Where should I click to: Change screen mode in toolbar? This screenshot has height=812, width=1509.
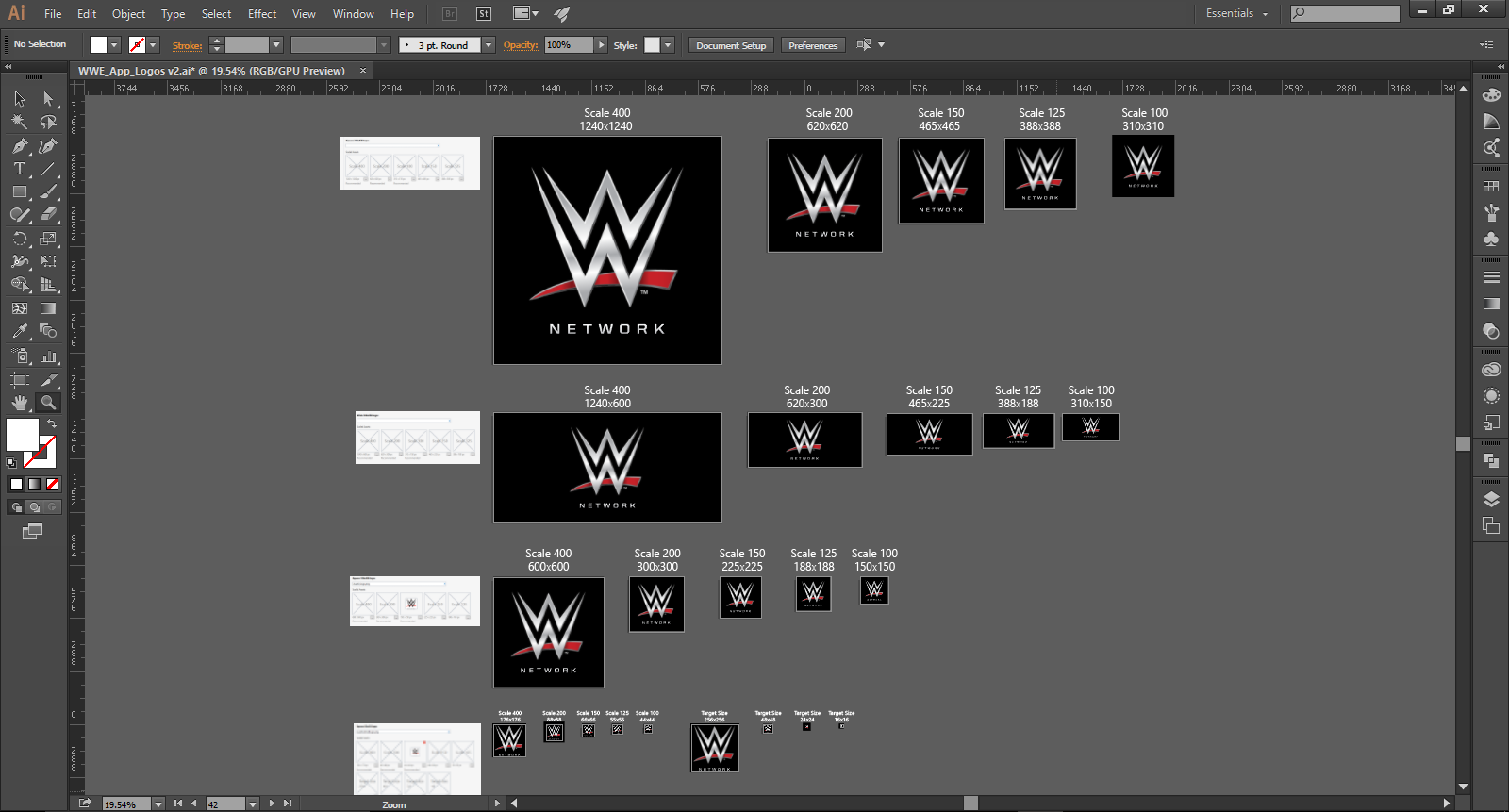pos(33,531)
